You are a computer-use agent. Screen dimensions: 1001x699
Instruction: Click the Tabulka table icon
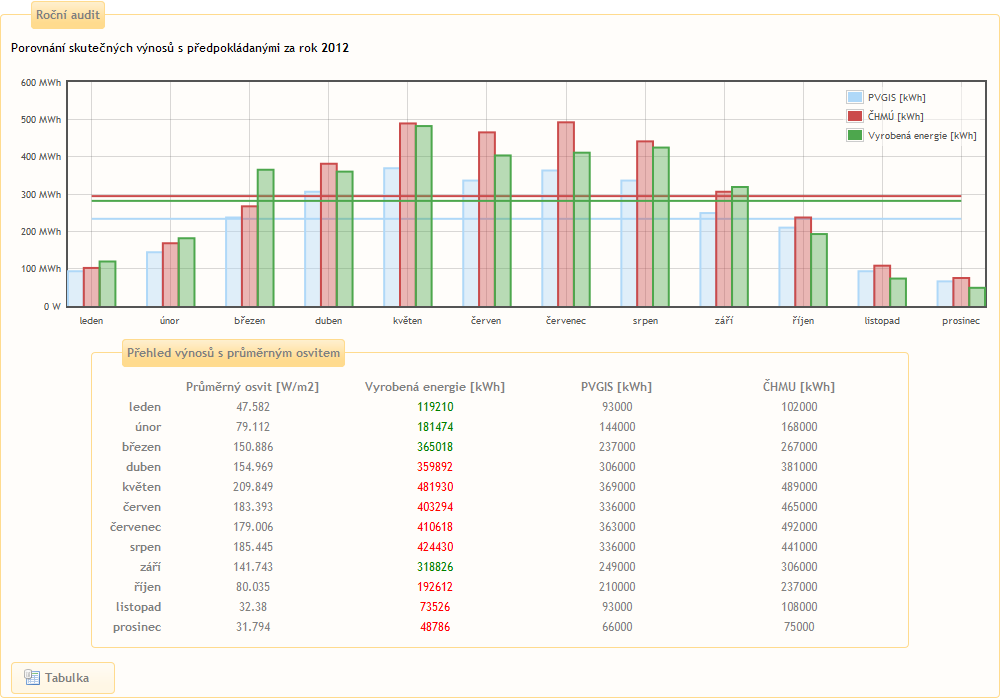pos(32,678)
